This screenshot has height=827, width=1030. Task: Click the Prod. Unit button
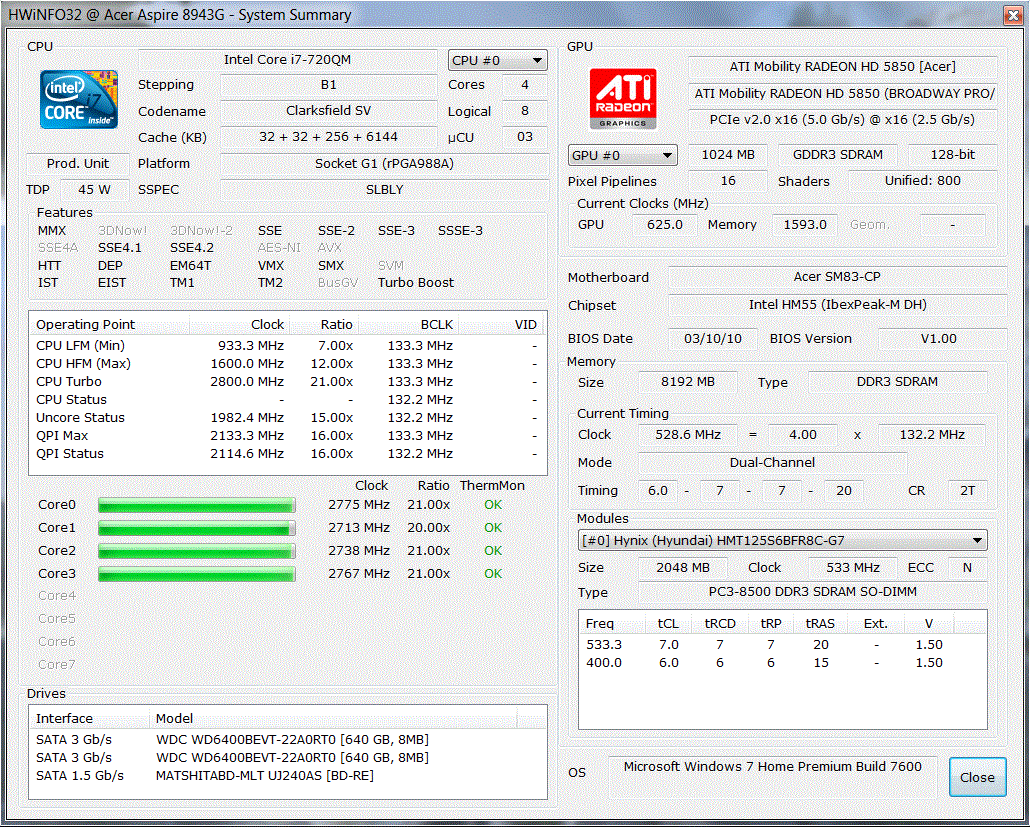[78, 164]
